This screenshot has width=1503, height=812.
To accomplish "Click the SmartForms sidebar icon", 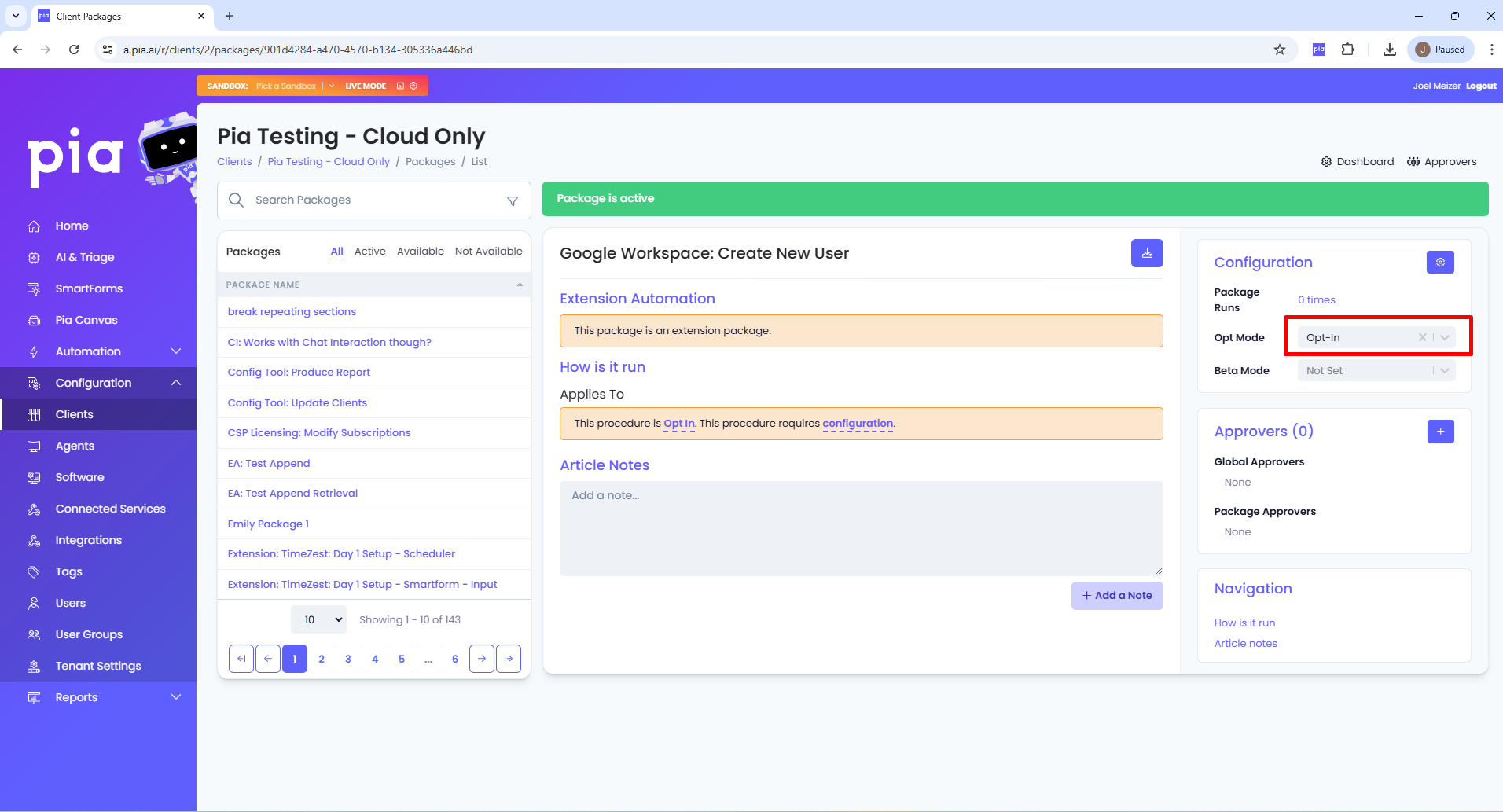I will [34, 289].
